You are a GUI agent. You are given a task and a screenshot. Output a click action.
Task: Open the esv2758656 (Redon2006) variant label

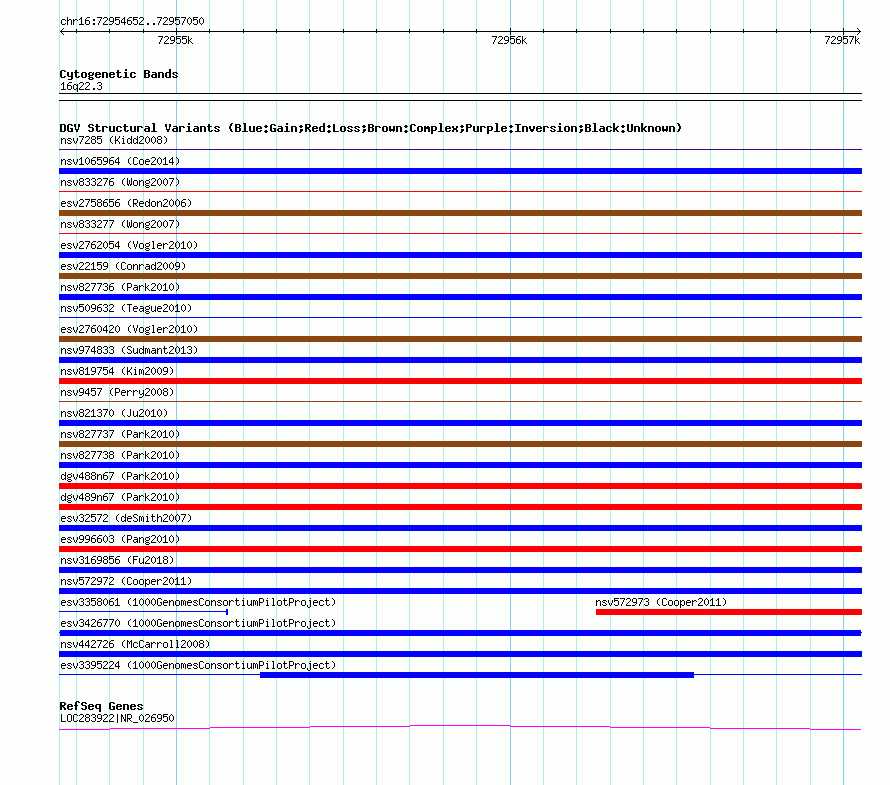126,203
